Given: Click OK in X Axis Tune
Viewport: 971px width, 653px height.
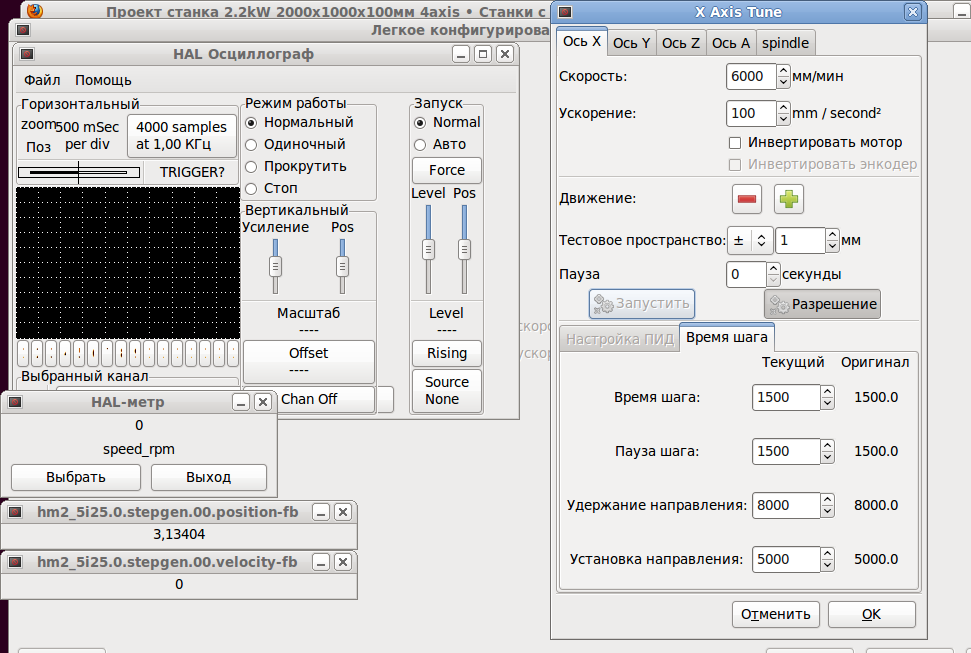Looking at the screenshot, I should pos(871,614).
